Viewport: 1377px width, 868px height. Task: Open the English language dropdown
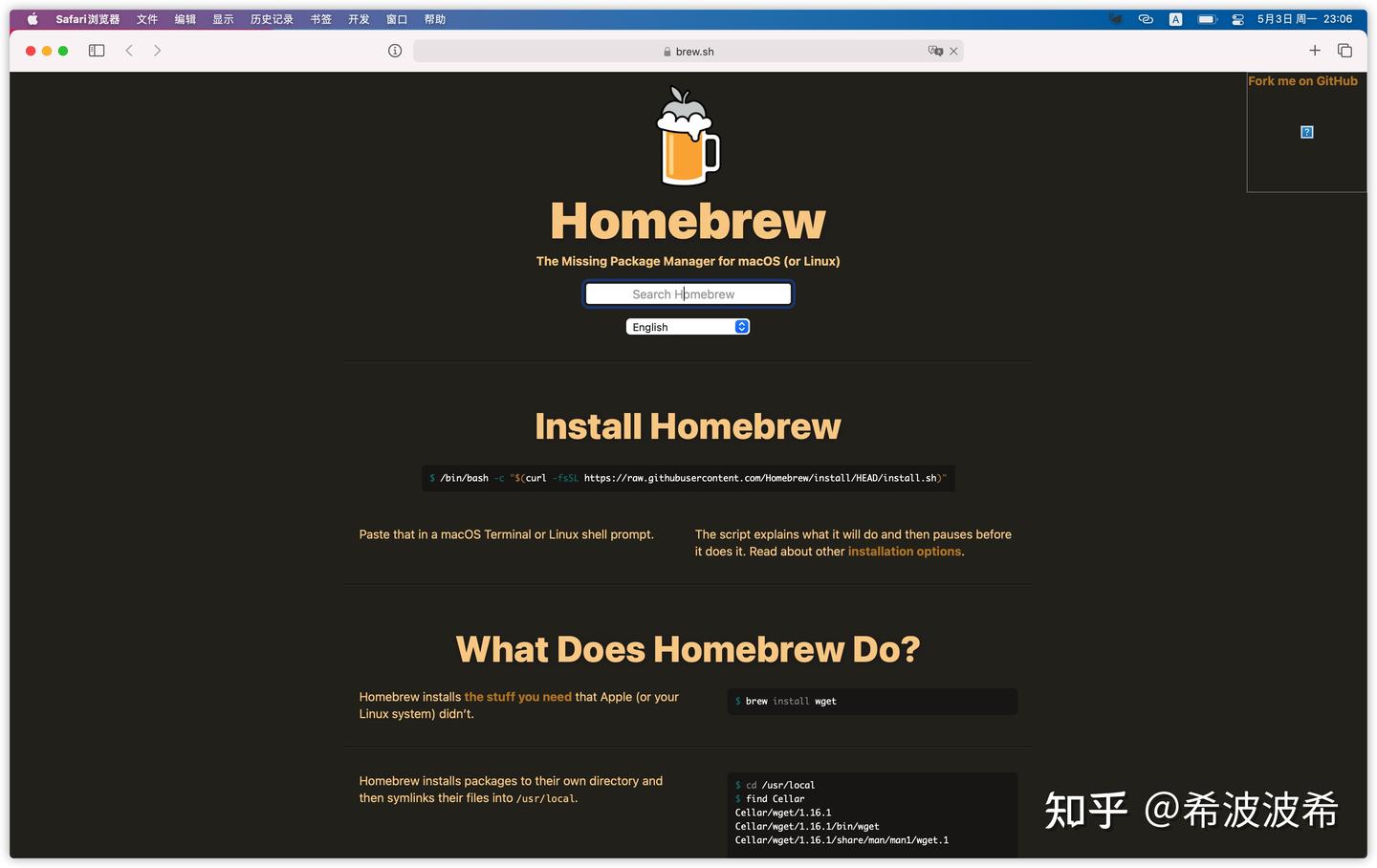coord(688,326)
